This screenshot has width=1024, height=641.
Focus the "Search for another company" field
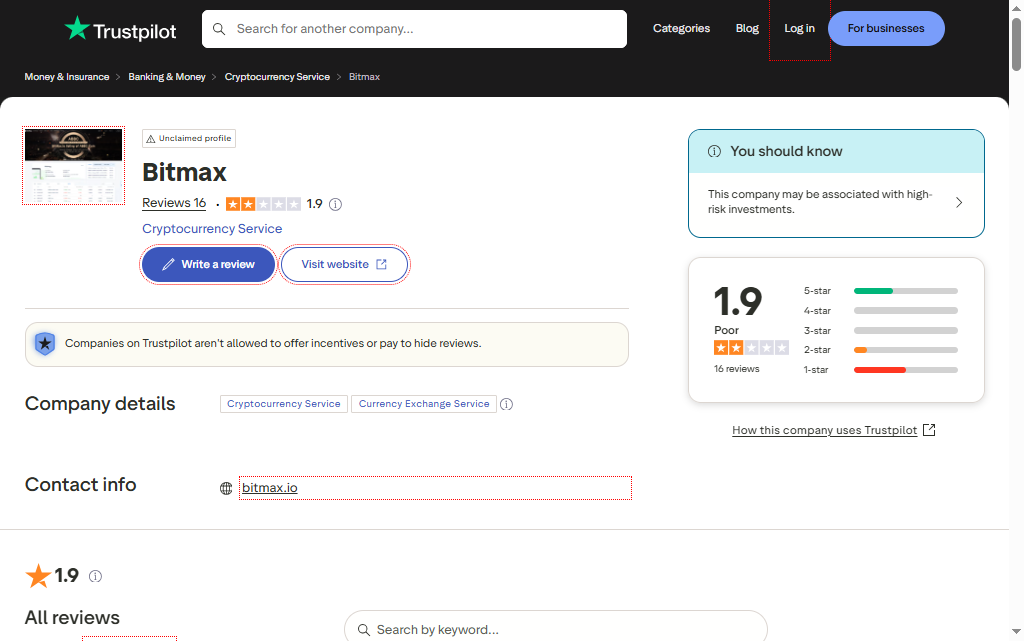[x=414, y=29]
